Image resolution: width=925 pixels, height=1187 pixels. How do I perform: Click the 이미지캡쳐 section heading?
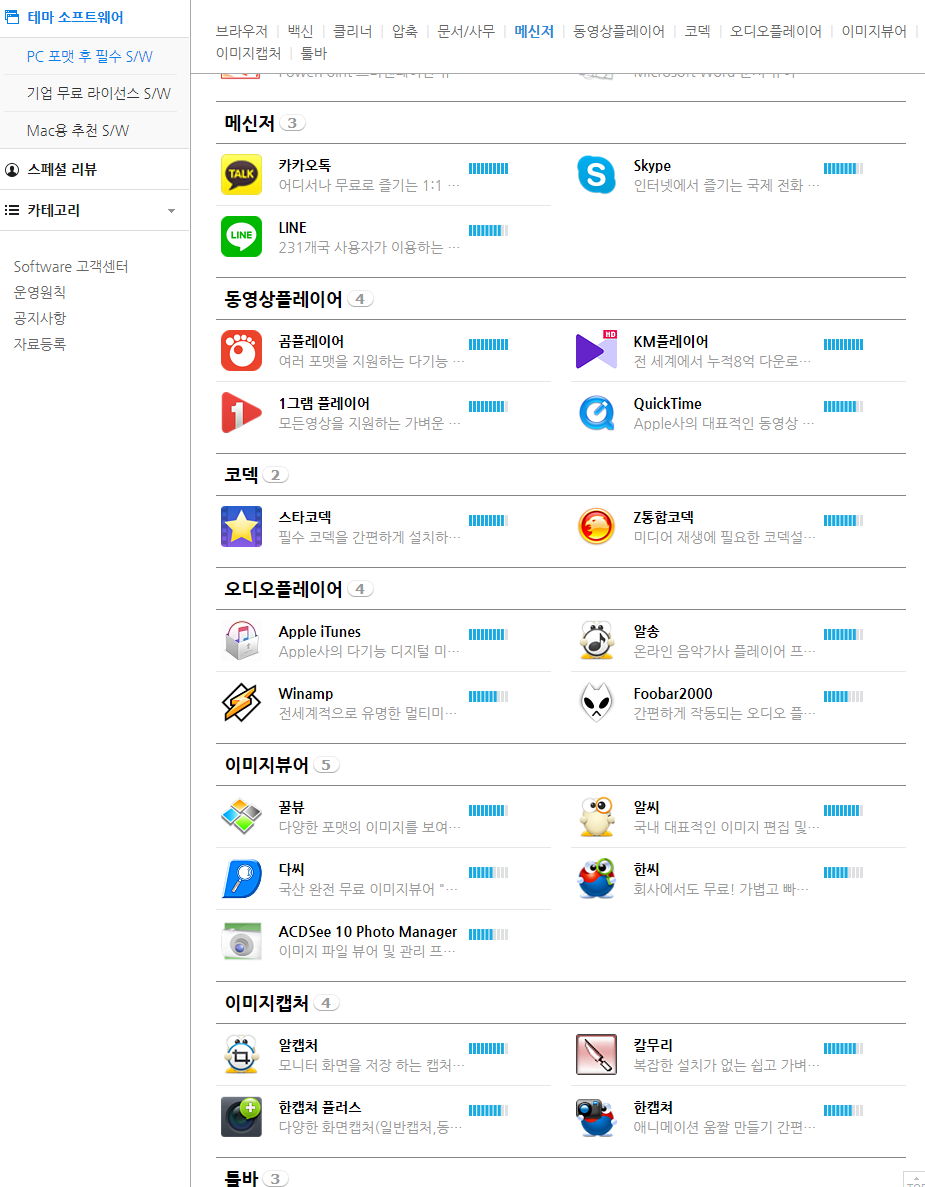tap(266, 1003)
